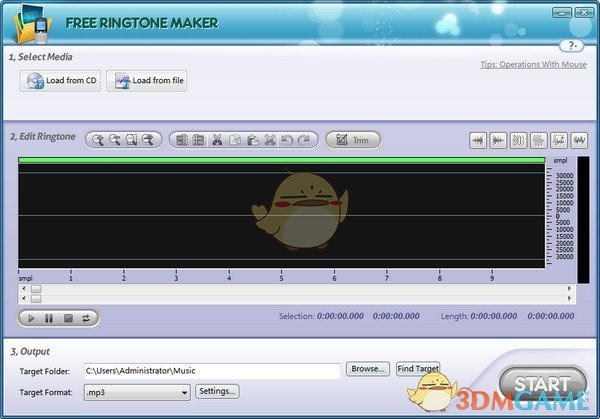Apply the fade-out waveform effect
The height and width of the screenshot is (419, 600).
(x=498, y=140)
